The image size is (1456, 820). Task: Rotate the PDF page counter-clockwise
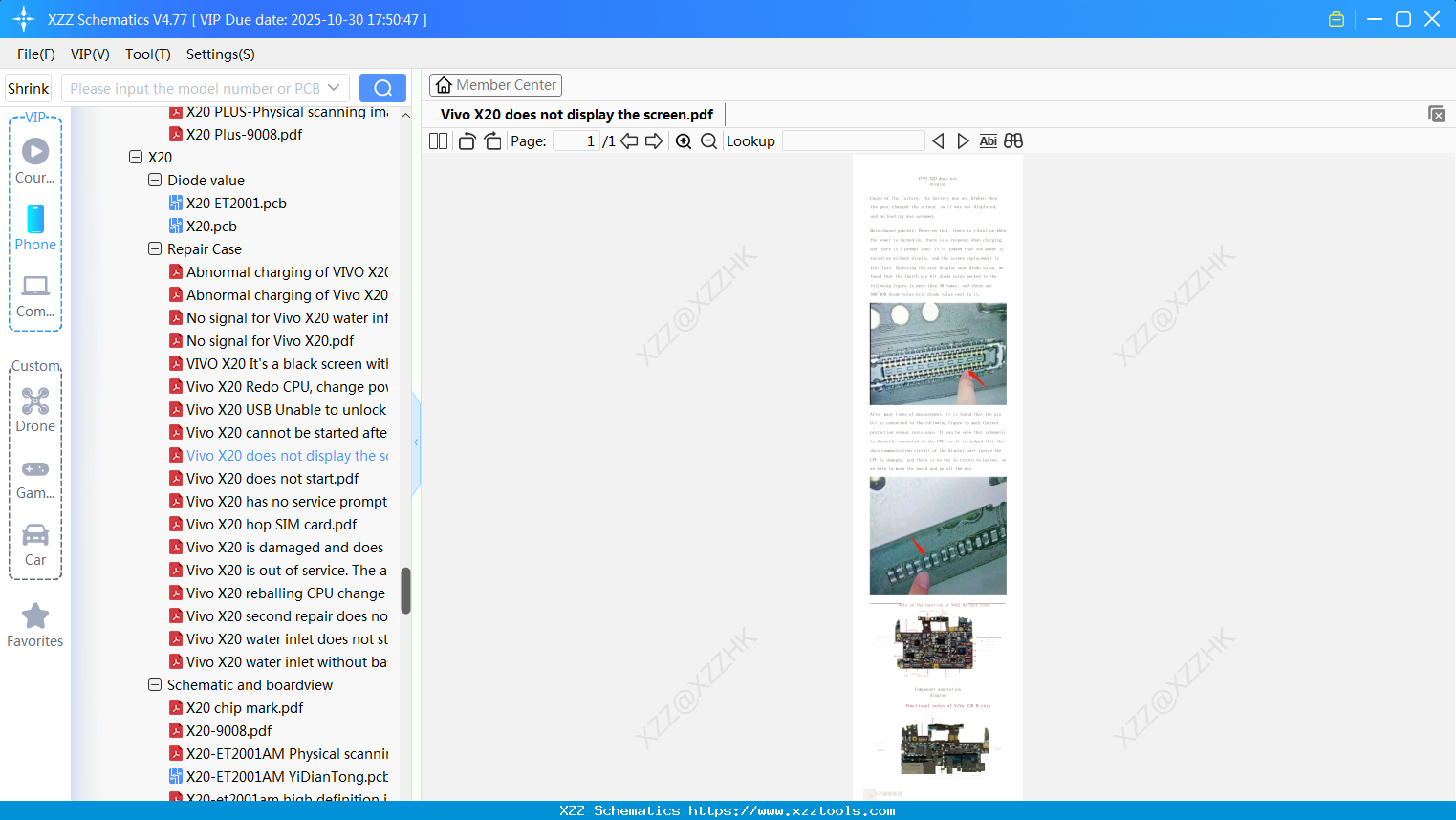467,141
